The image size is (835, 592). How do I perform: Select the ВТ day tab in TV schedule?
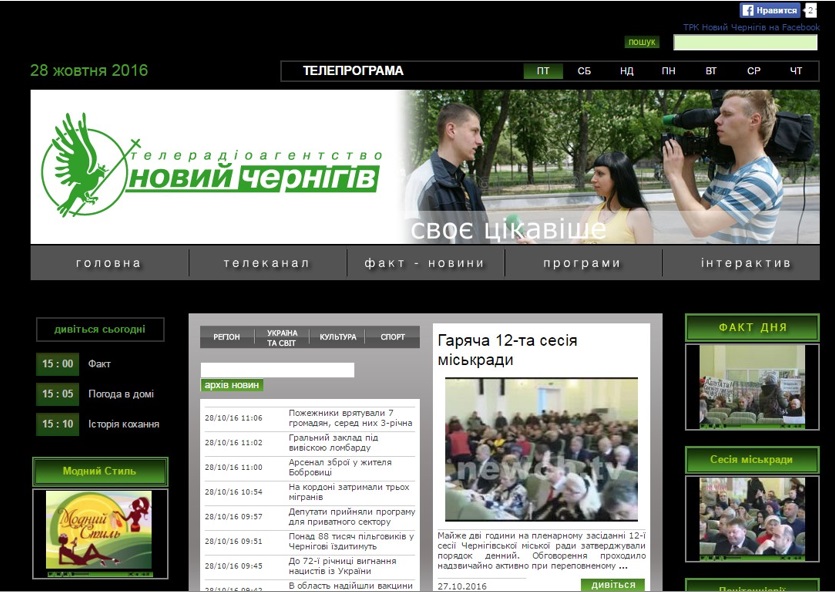[711, 71]
